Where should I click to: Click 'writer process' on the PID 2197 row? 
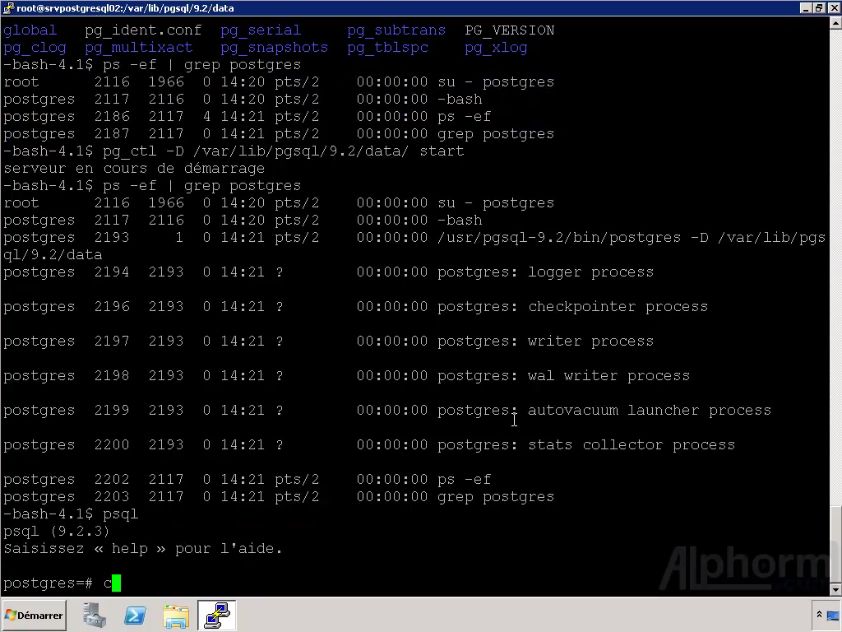tap(591, 342)
